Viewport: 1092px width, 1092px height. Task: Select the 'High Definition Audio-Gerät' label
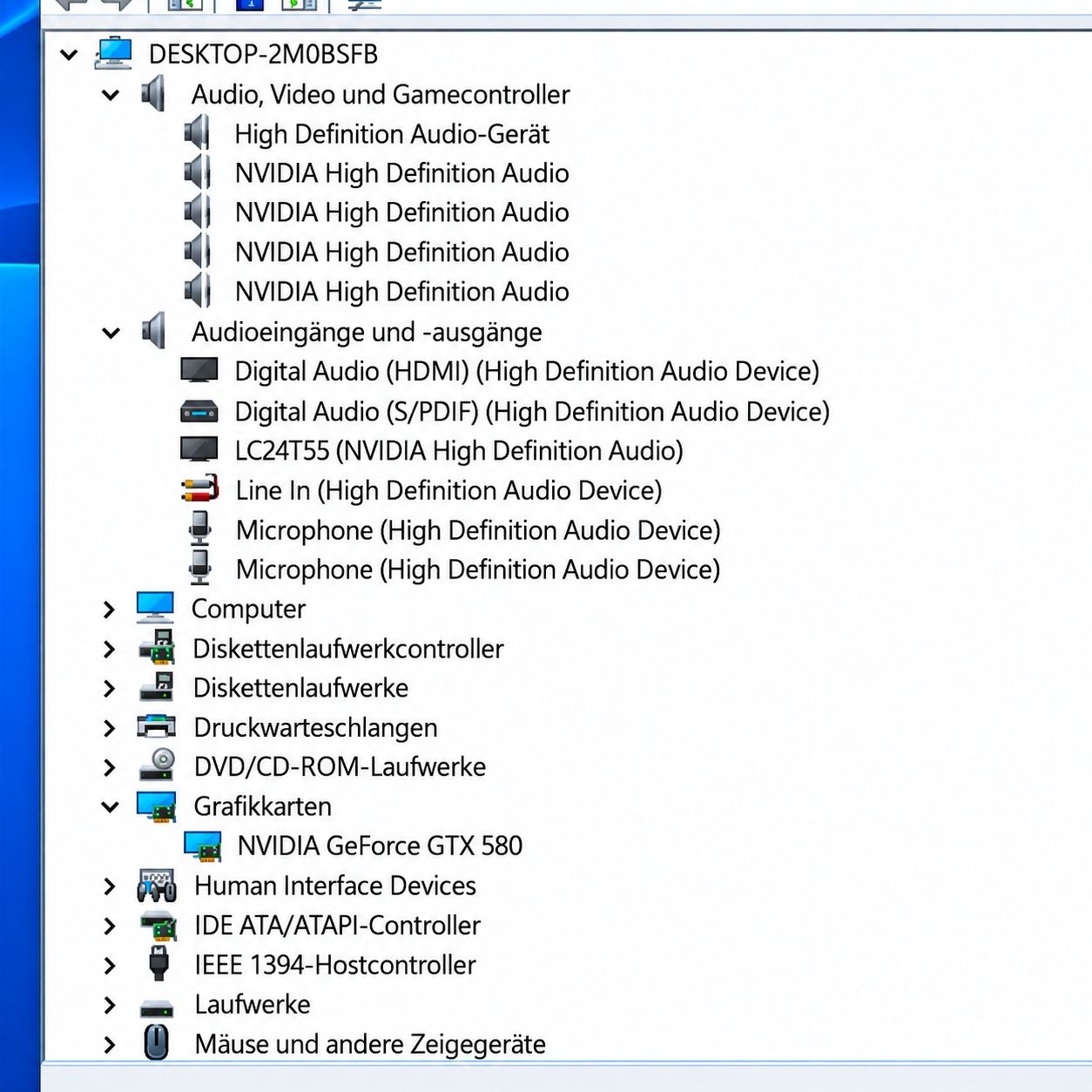[392, 134]
